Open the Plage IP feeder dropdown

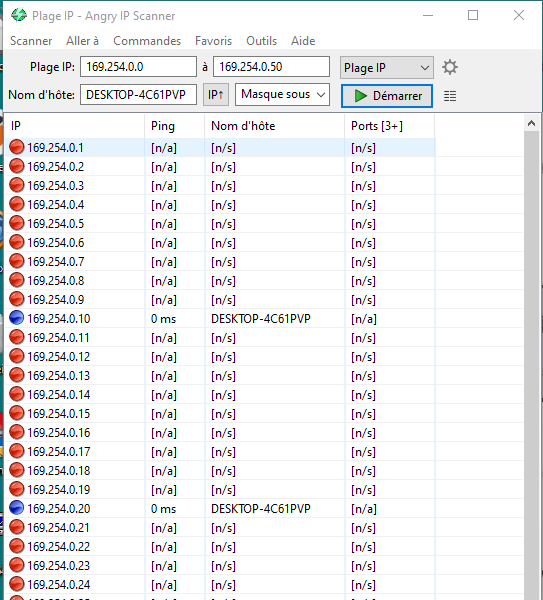pyautogui.click(x=386, y=68)
